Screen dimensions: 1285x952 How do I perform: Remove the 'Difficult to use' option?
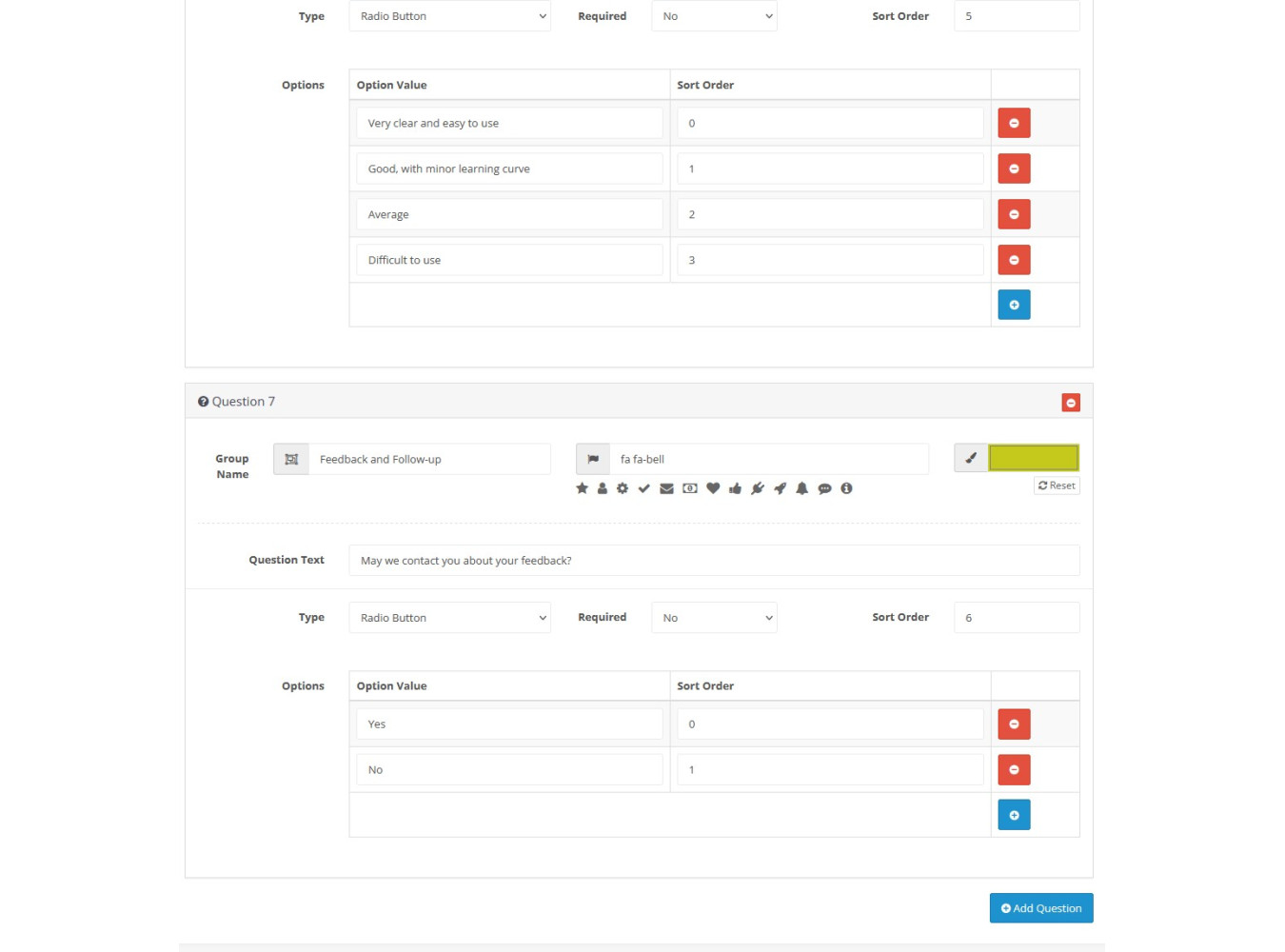tap(1014, 260)
